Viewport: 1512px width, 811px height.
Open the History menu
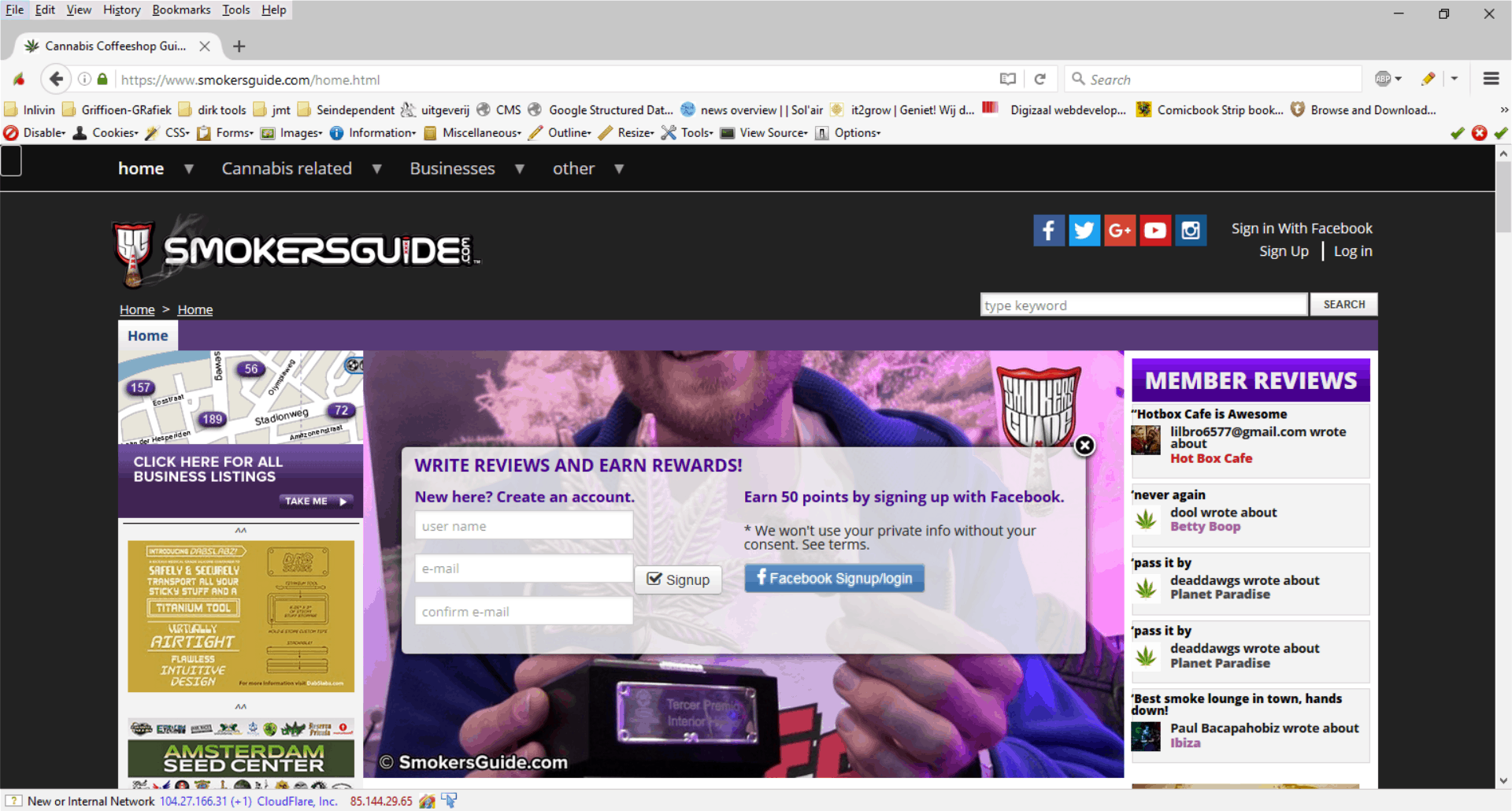pos(121,9)
